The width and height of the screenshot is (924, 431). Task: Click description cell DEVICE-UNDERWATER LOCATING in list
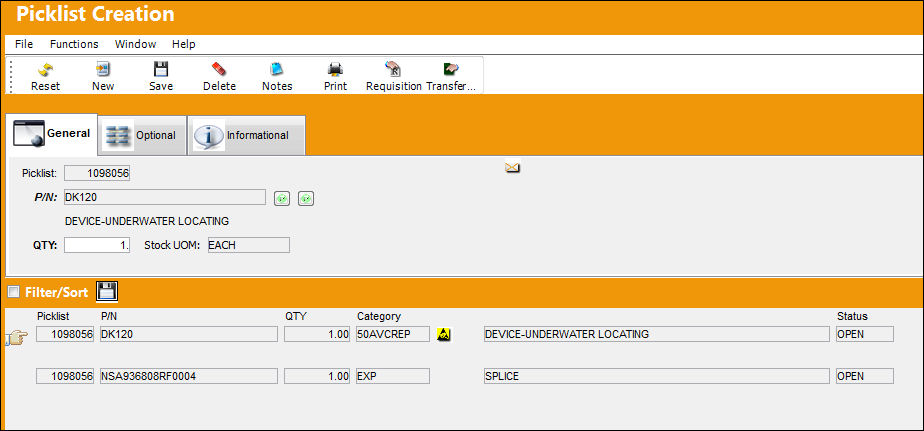click(656, 334)
